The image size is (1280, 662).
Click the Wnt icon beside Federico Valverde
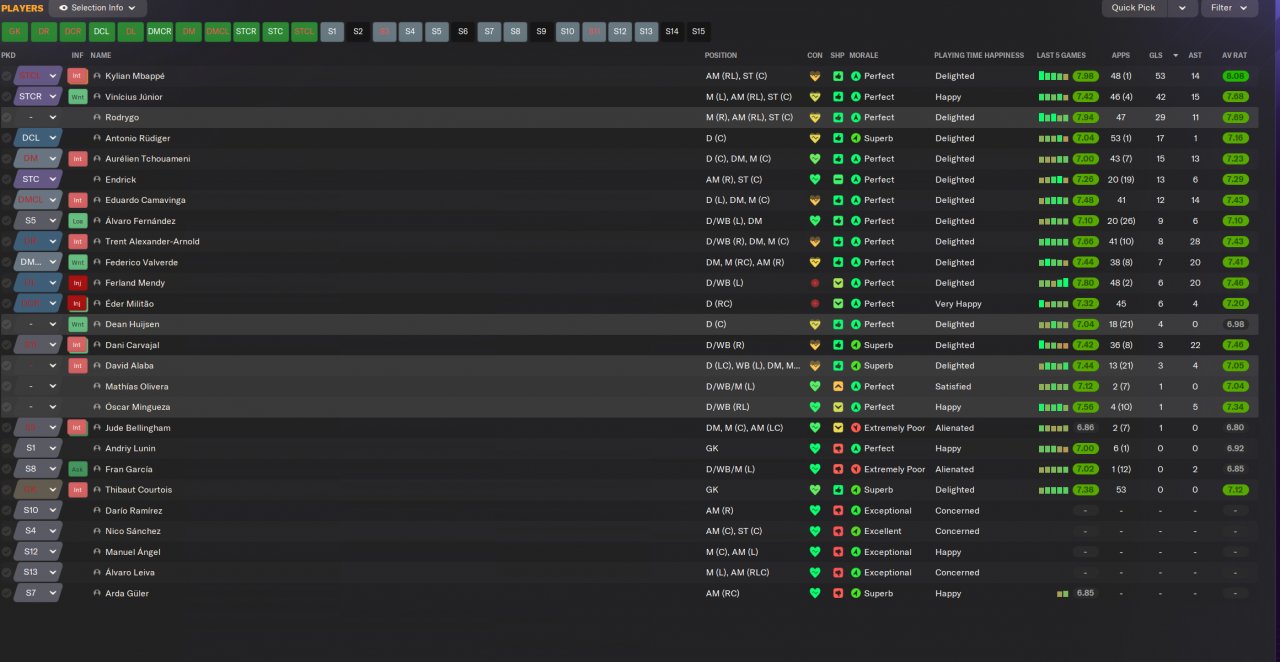77,262
